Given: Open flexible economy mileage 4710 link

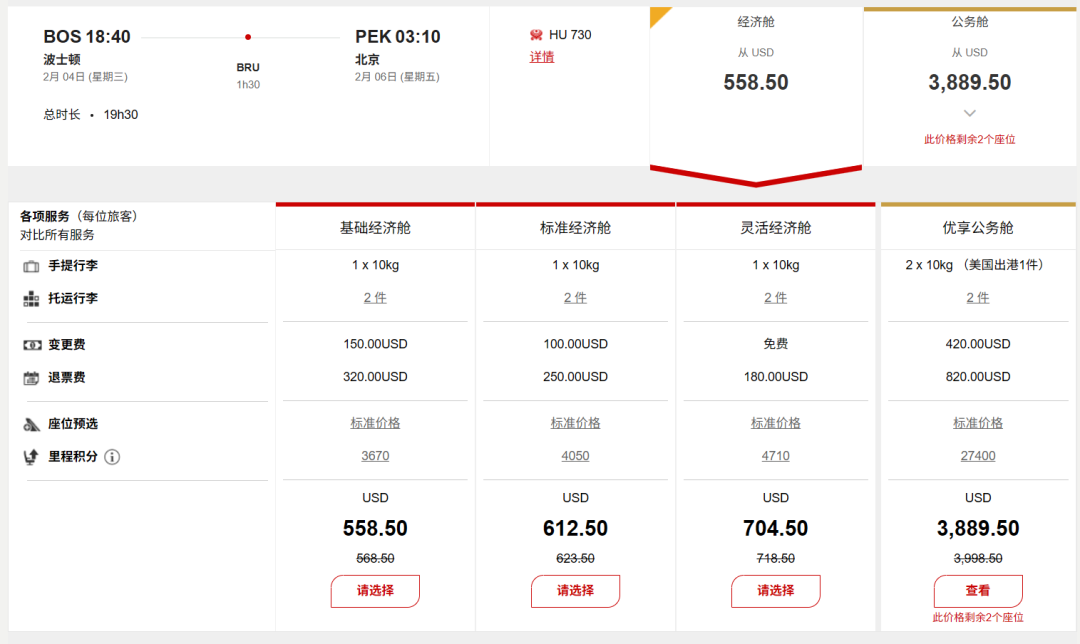Looking at the screenshot, I should (775, 456).
